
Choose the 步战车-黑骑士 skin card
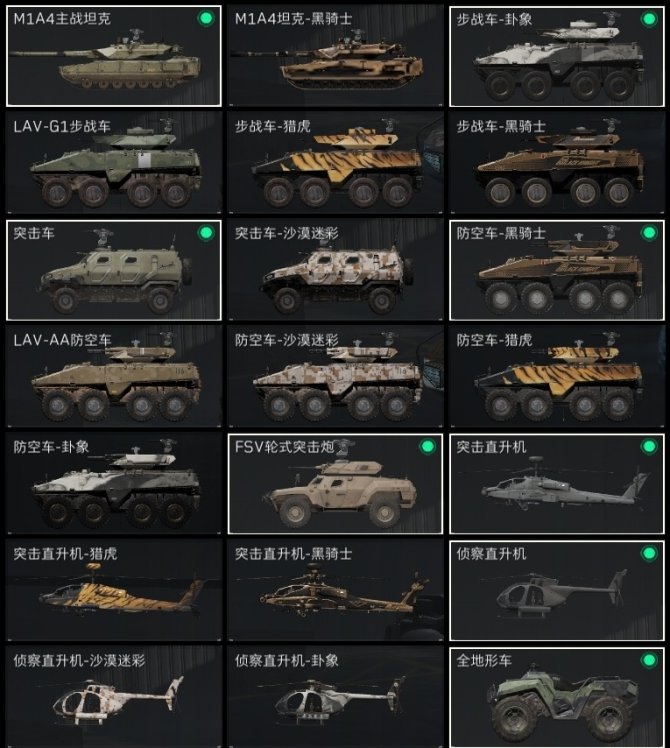pos(557,163)
